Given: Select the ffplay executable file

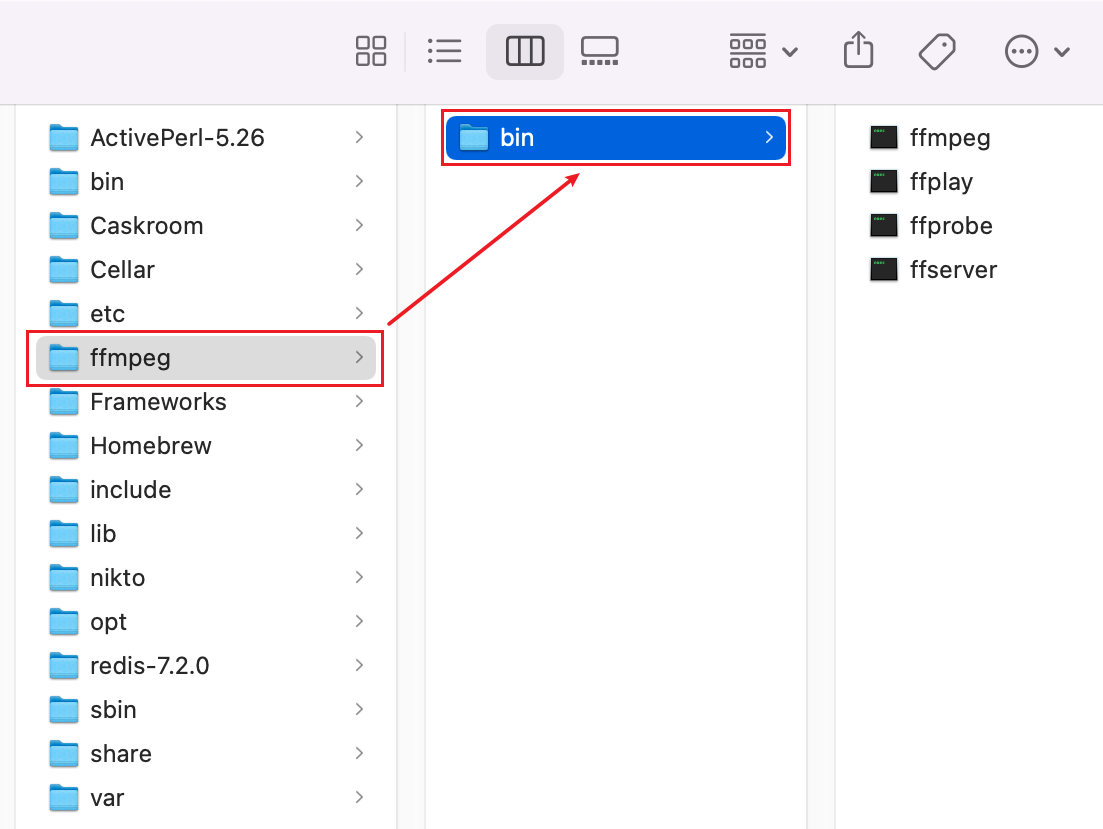Looking at the screenshot, I should pos(941,182).
